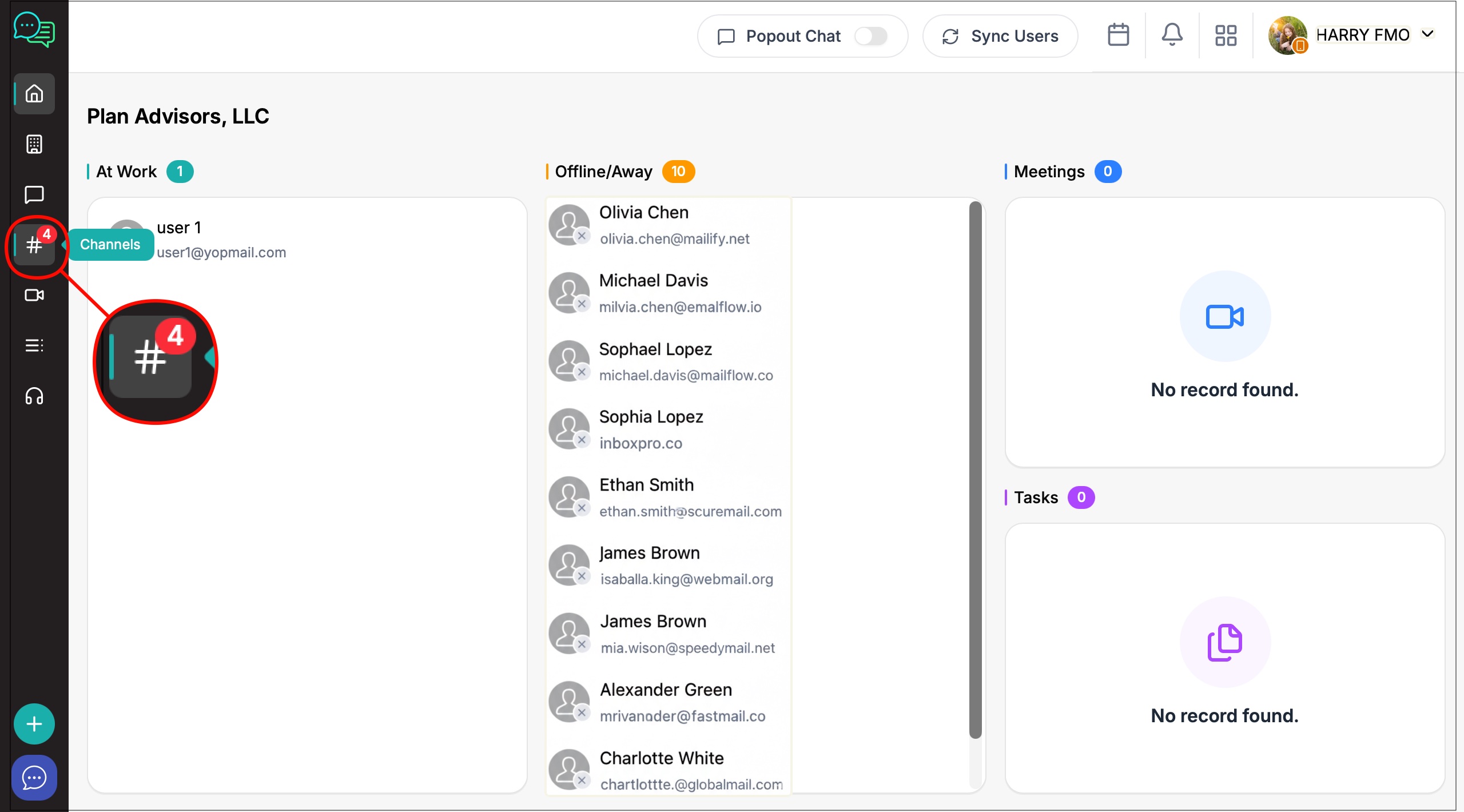Open Channels with the hash icon
Screen dimensions: 1464x812
click(34, 245)
